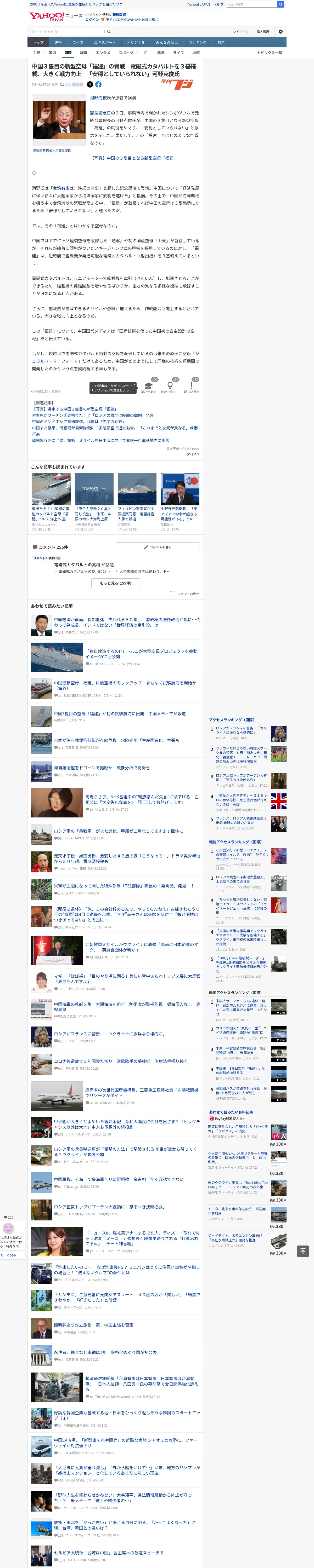Select the エンタメ category tab
Viewport: 314px width, 1568px height.
pos(103,53)
